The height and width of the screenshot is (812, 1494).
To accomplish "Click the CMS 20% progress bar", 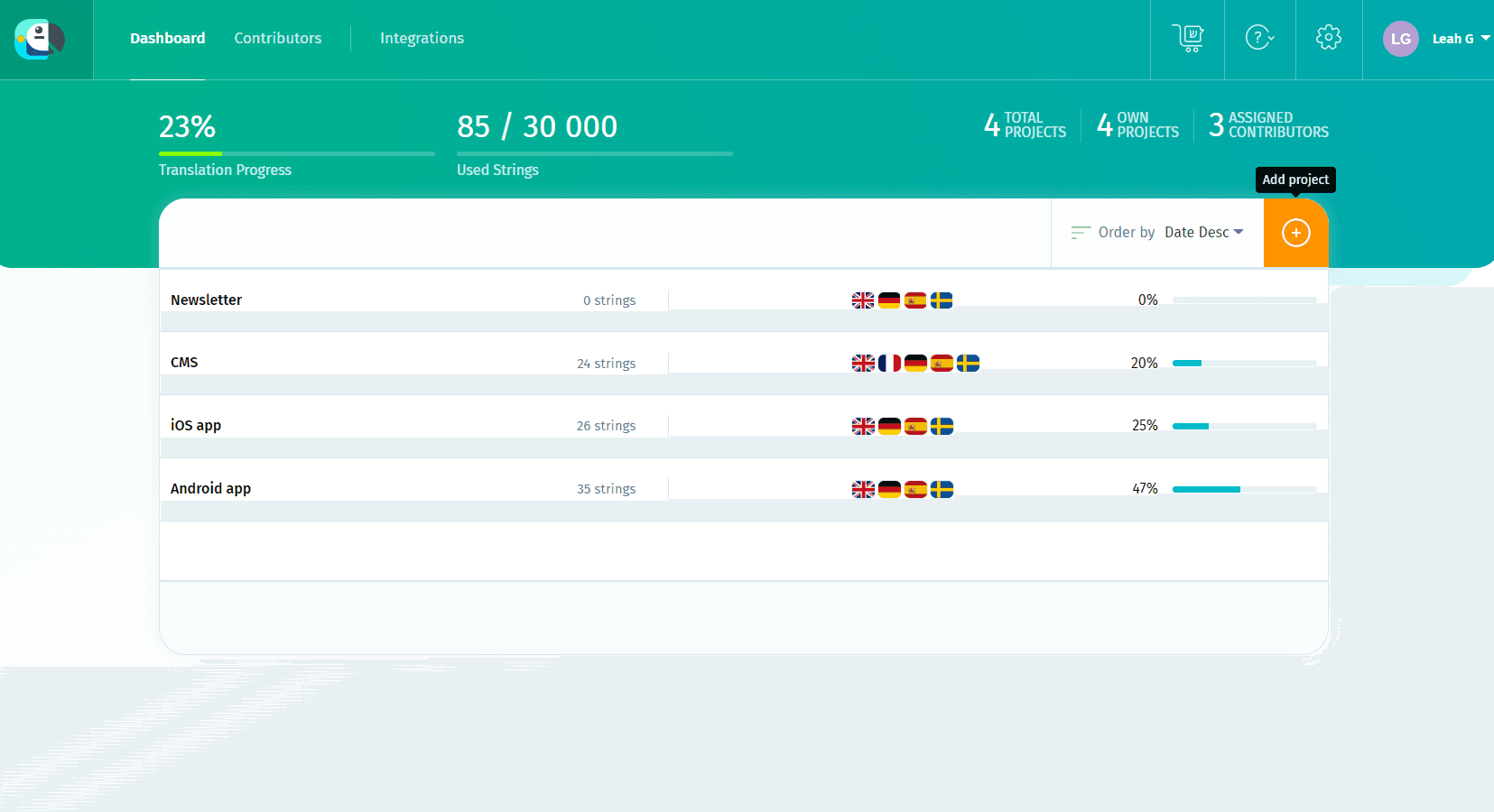I will (1245, 363).
